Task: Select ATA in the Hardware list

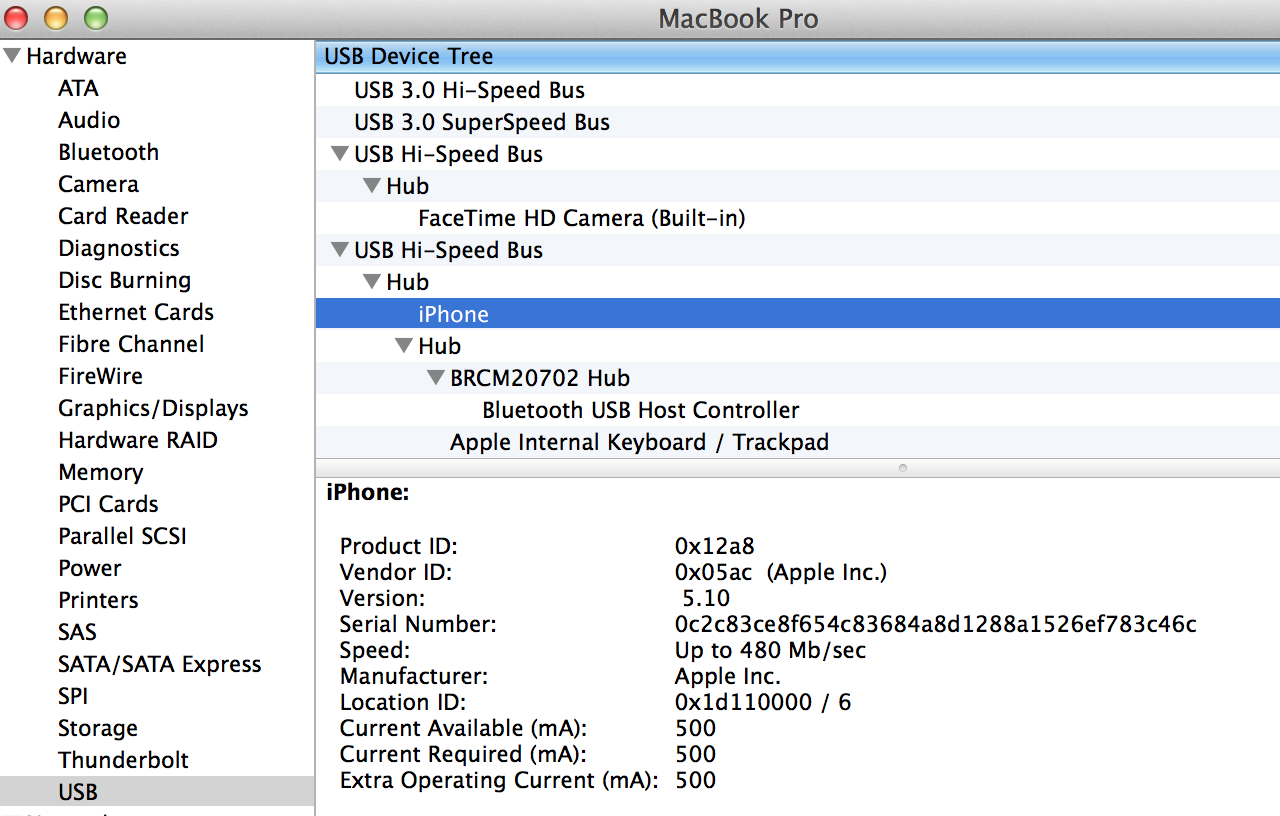Action: (78, 88)
